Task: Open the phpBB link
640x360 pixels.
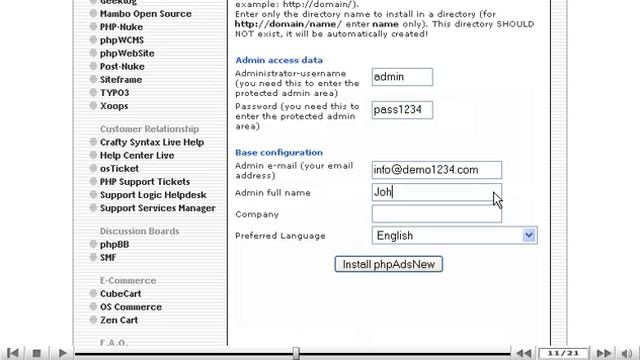Action: (x=114, y=244)
